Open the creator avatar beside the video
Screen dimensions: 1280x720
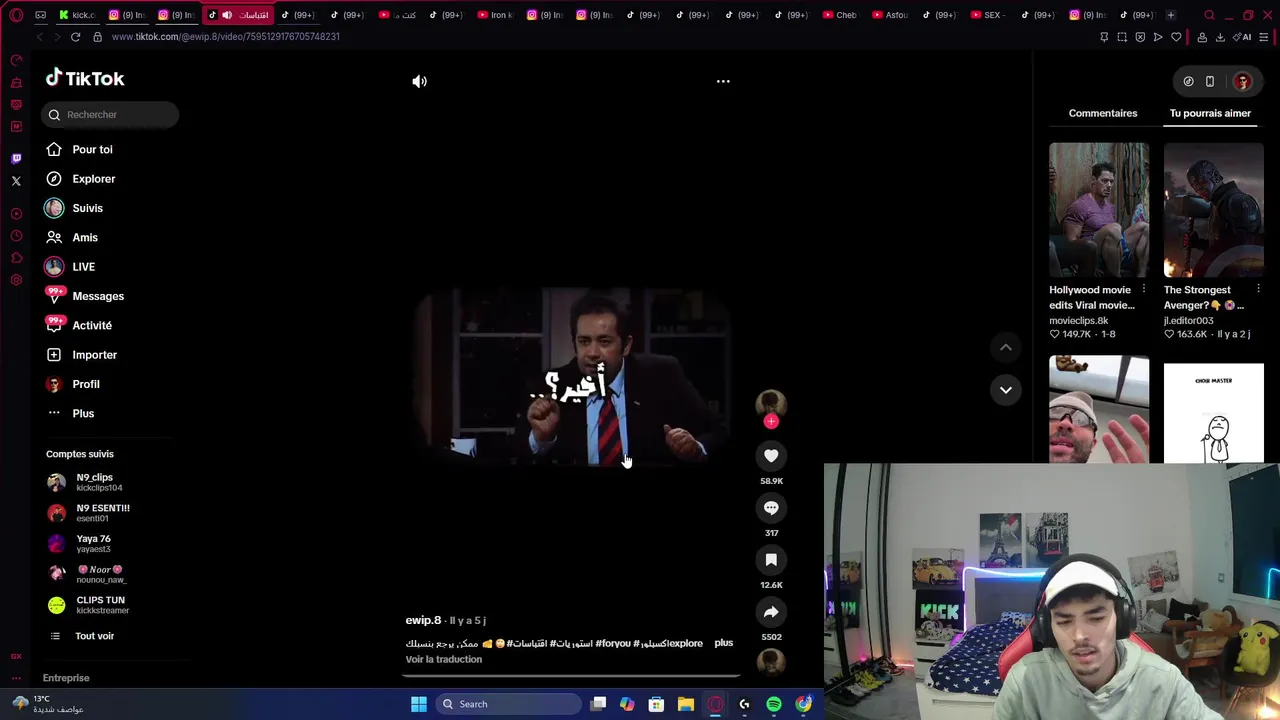771,403
